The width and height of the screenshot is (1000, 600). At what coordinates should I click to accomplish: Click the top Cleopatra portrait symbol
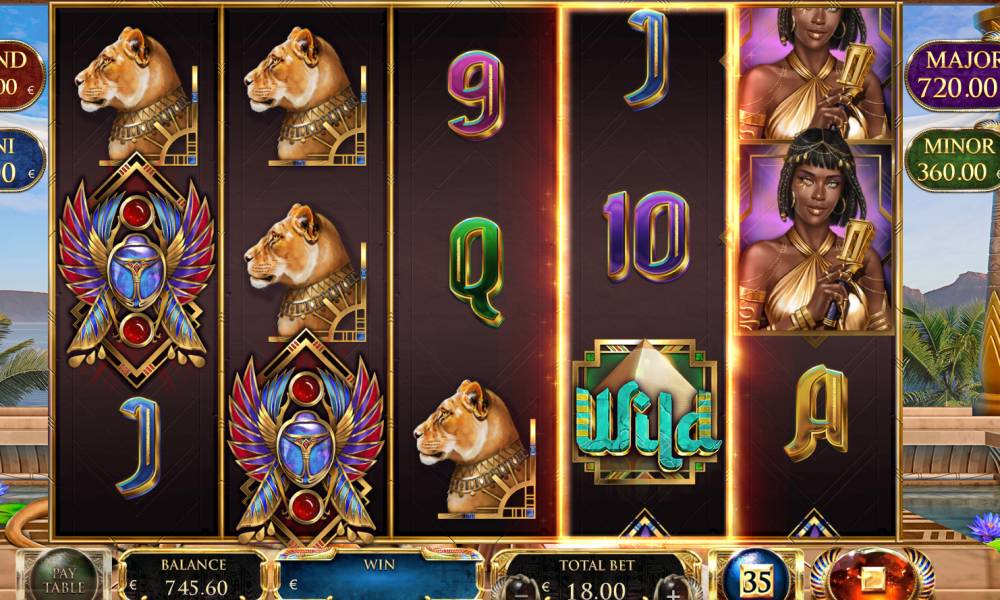[x=816, y=74]
